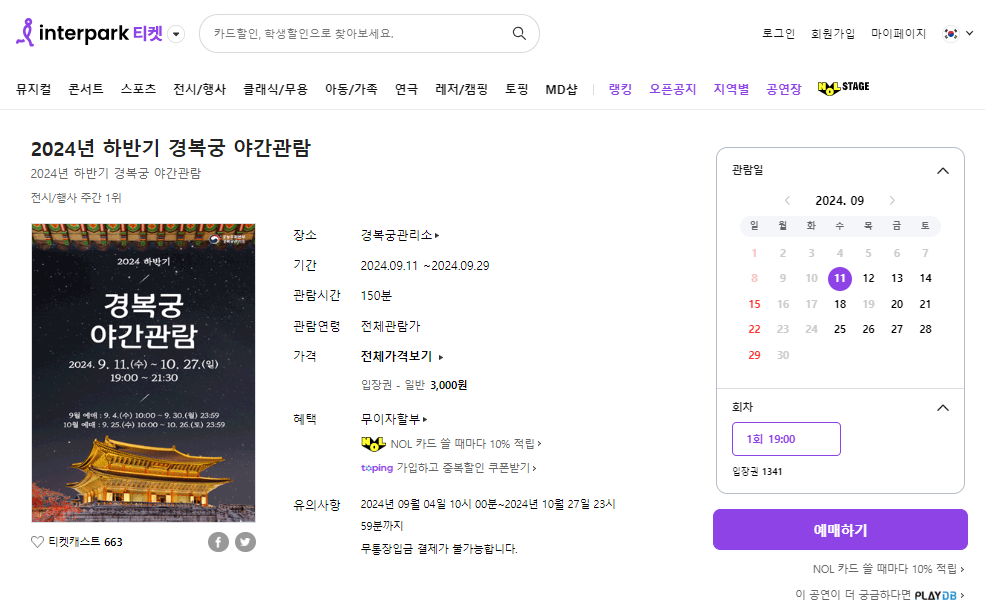Collapse the 관람일 calendar panel
This screenshot has height=610, width=985.
point(941,170)
